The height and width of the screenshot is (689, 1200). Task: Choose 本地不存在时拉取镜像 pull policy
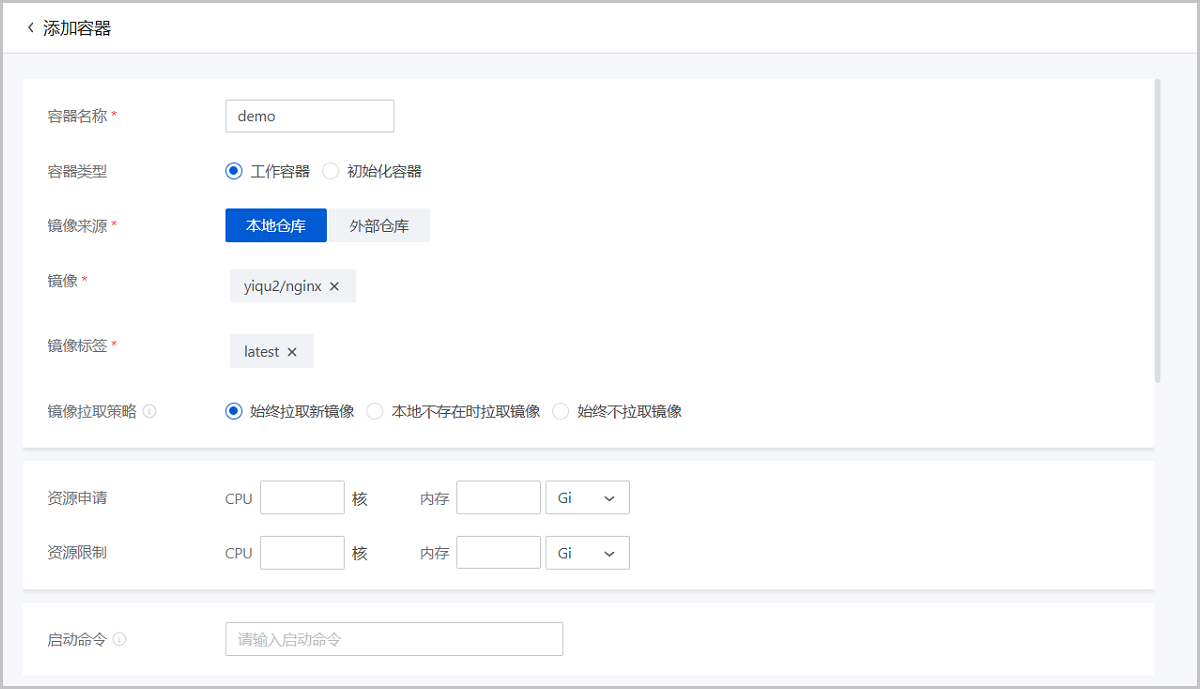376,411
